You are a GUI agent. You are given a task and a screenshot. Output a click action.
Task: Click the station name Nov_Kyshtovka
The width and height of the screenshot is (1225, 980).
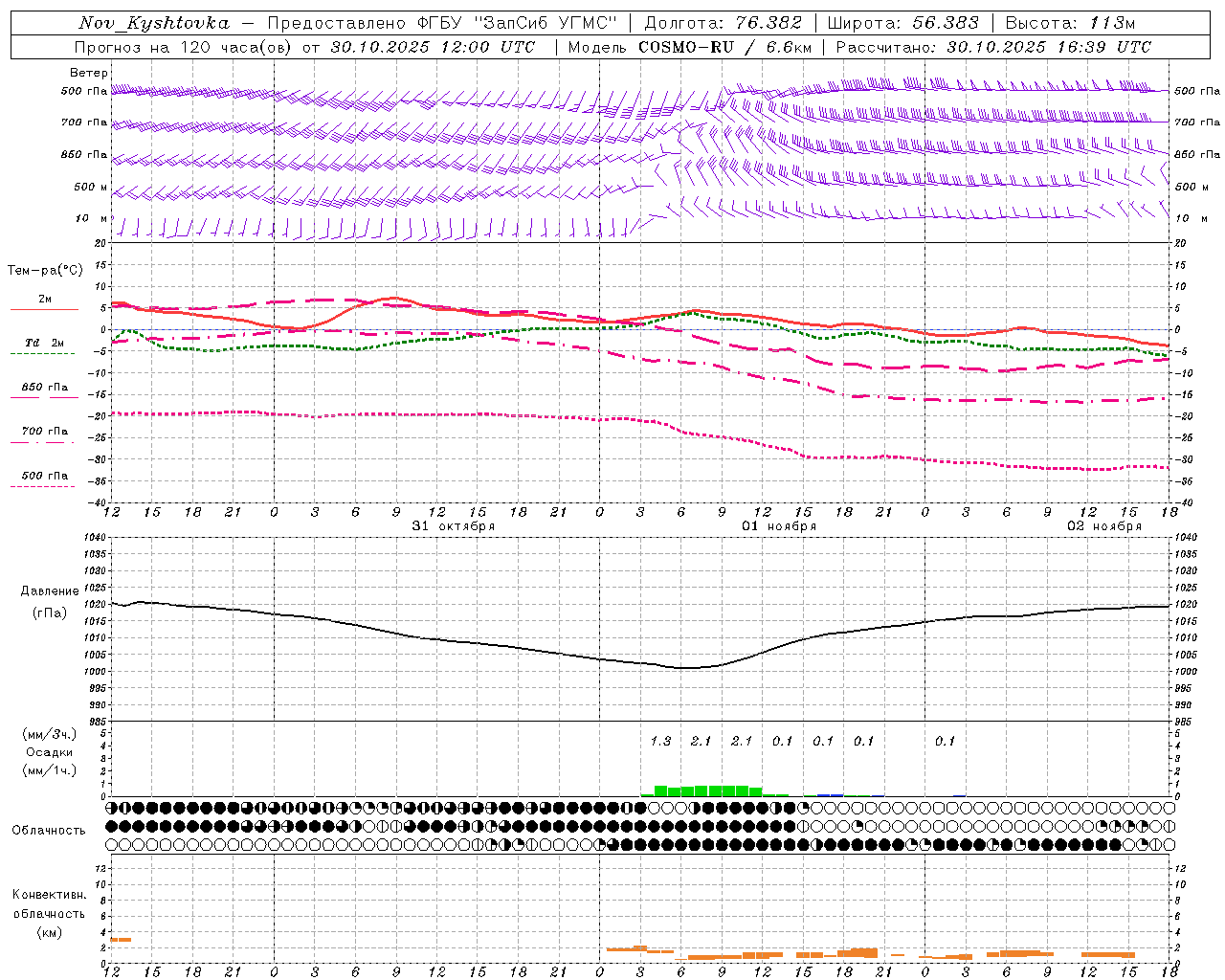154,23
